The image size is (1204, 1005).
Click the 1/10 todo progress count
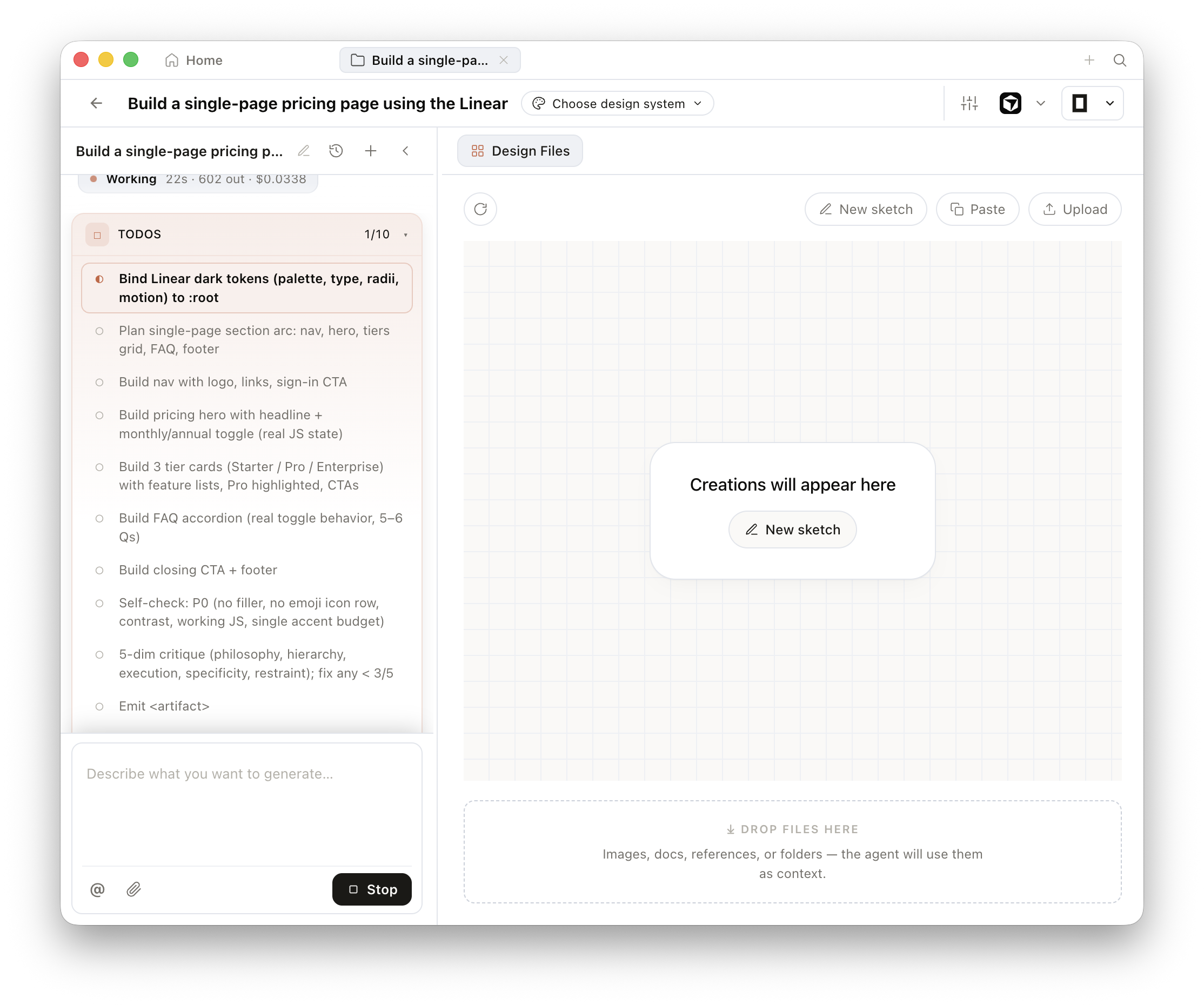(x=377, y=234)
